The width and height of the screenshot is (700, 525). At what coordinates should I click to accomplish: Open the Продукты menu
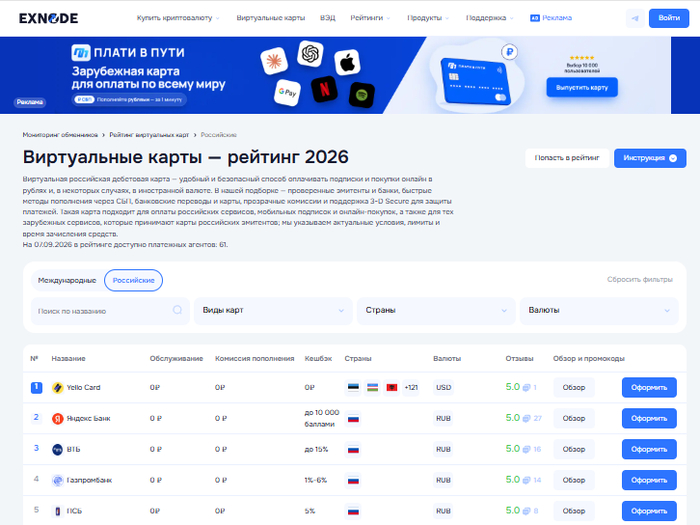pyautogui.click(x=428, y=18)
